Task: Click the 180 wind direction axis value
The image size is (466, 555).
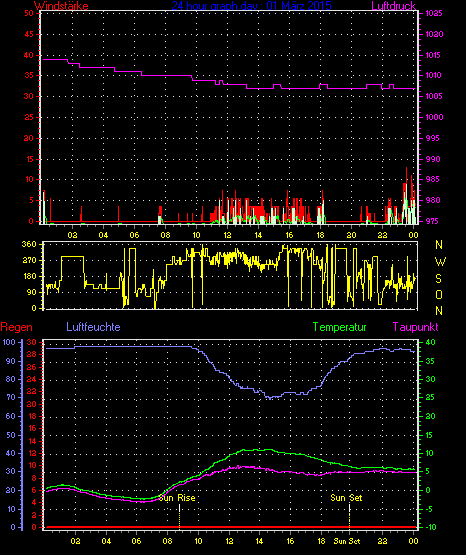Action: click(x=29, y=276)
